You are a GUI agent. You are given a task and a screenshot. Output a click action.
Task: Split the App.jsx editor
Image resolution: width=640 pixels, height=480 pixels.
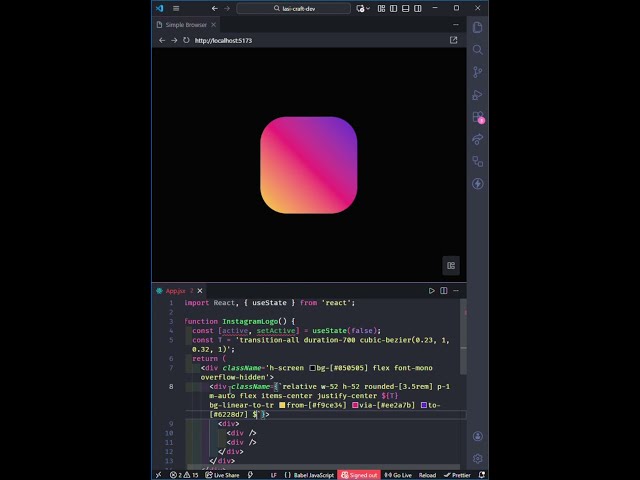[x=444, y=291]
